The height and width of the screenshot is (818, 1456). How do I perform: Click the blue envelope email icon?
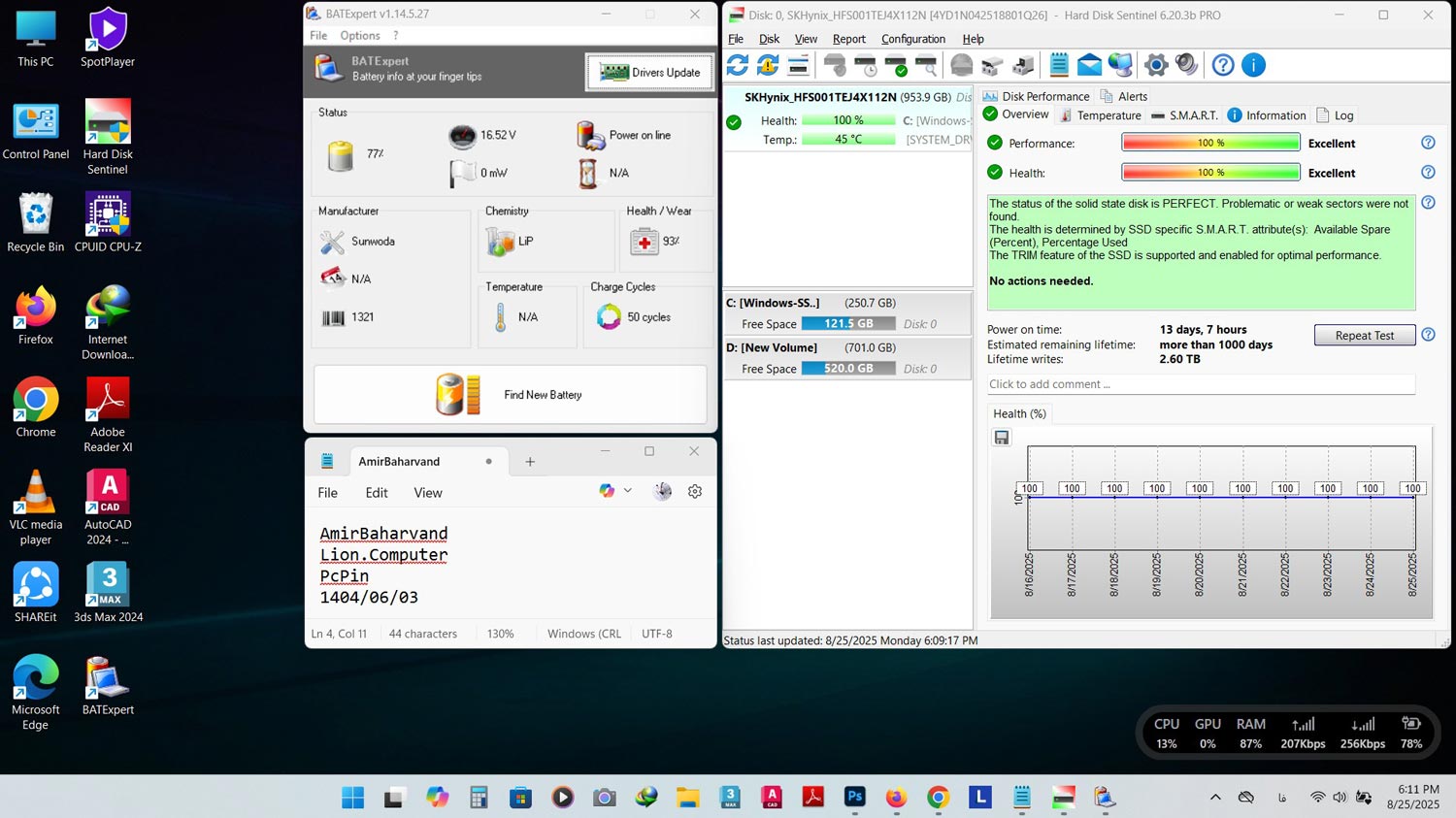(x=1089, y=65)
